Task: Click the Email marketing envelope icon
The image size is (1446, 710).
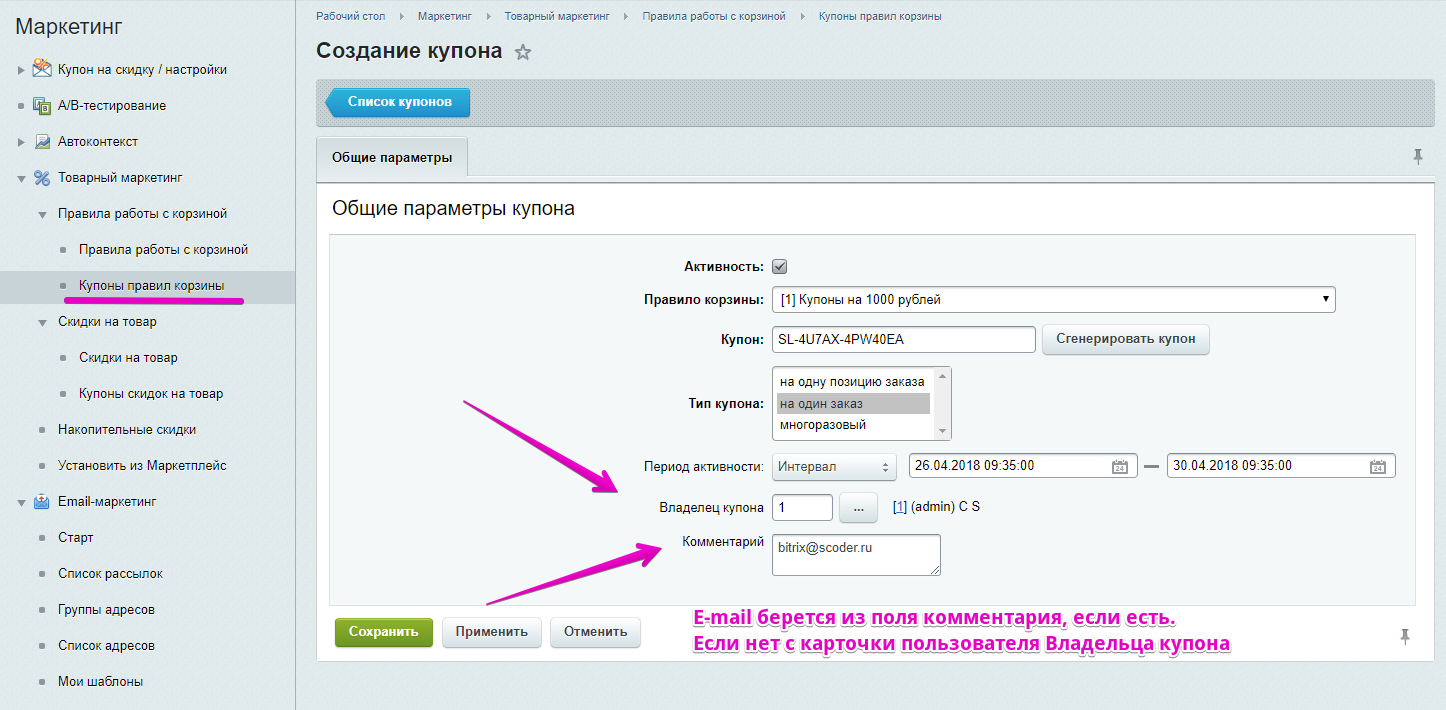Action: click(42, 501)
